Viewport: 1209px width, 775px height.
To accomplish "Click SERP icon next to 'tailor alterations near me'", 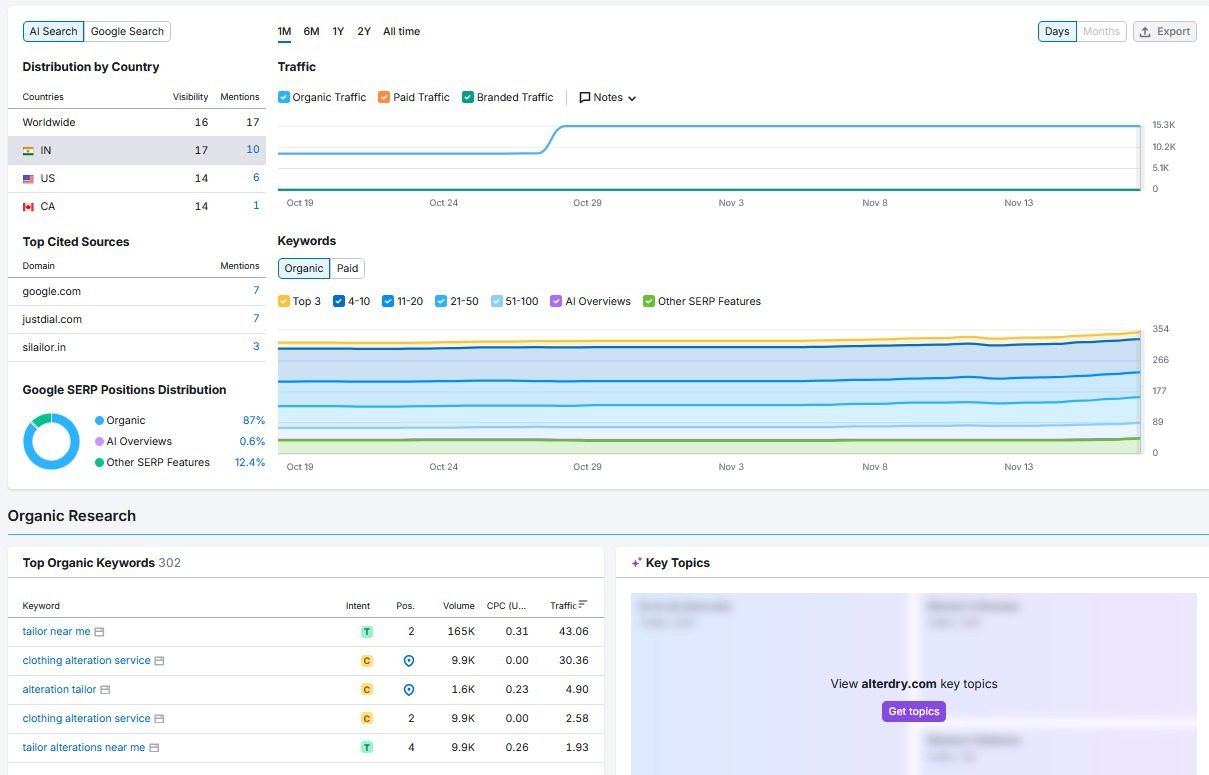I will (x=154, y=748).
